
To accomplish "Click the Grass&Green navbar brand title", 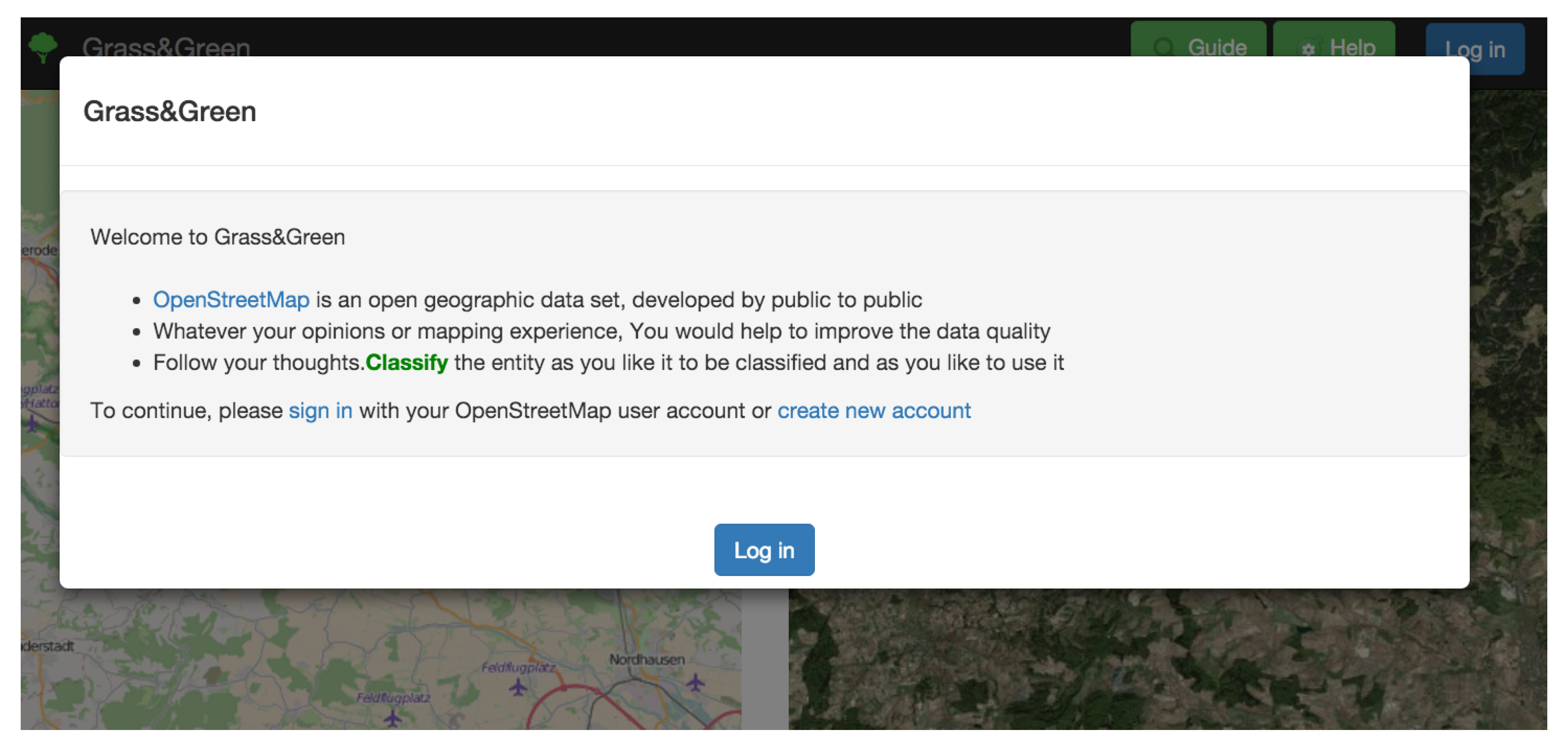I will click(166, 47).
